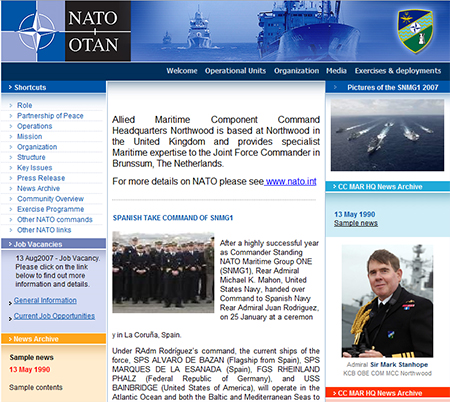Open the Partnership of Peace shortcut

[50, 116]
